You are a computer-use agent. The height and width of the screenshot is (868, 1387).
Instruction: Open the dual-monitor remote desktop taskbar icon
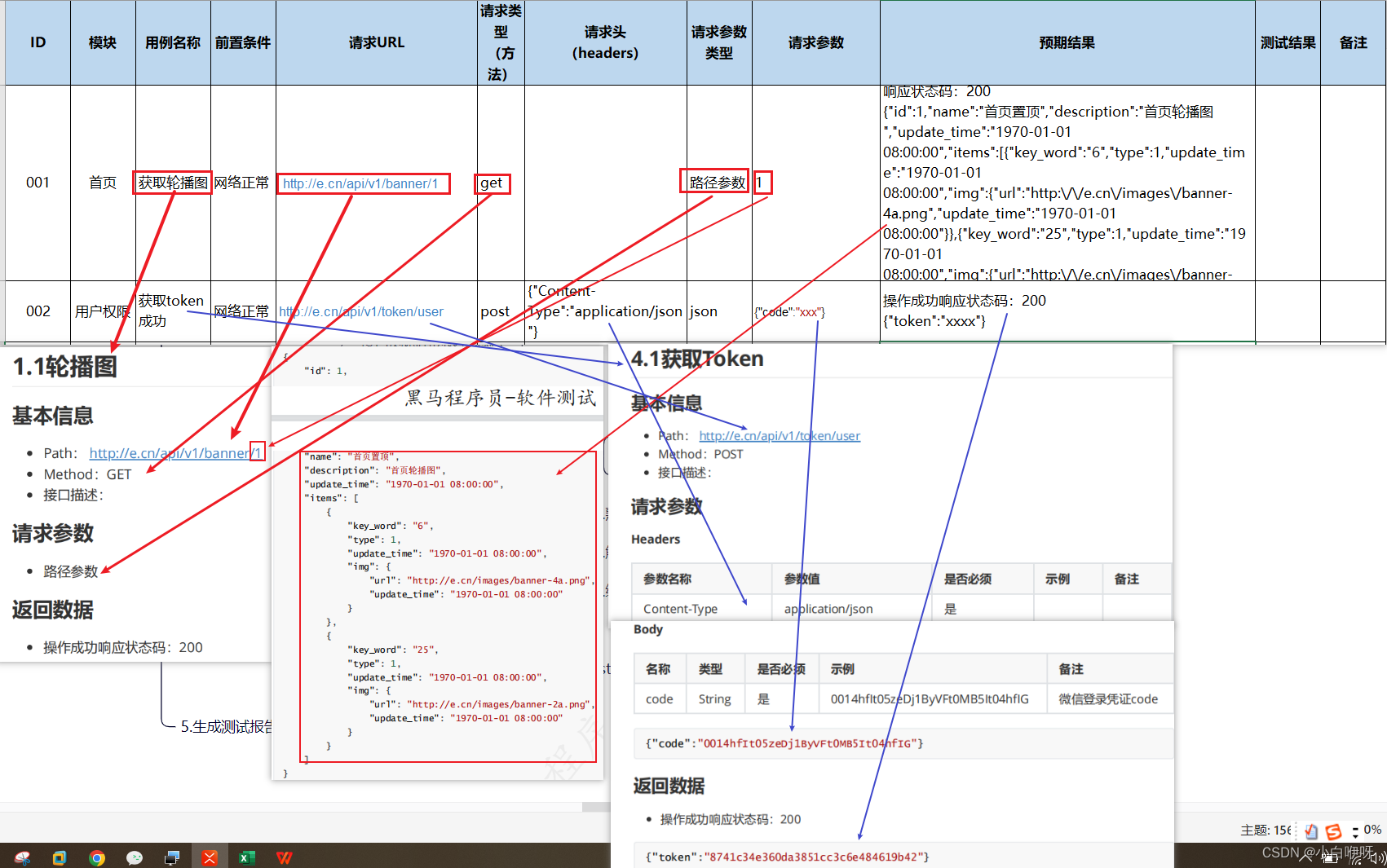pos(172,857)
